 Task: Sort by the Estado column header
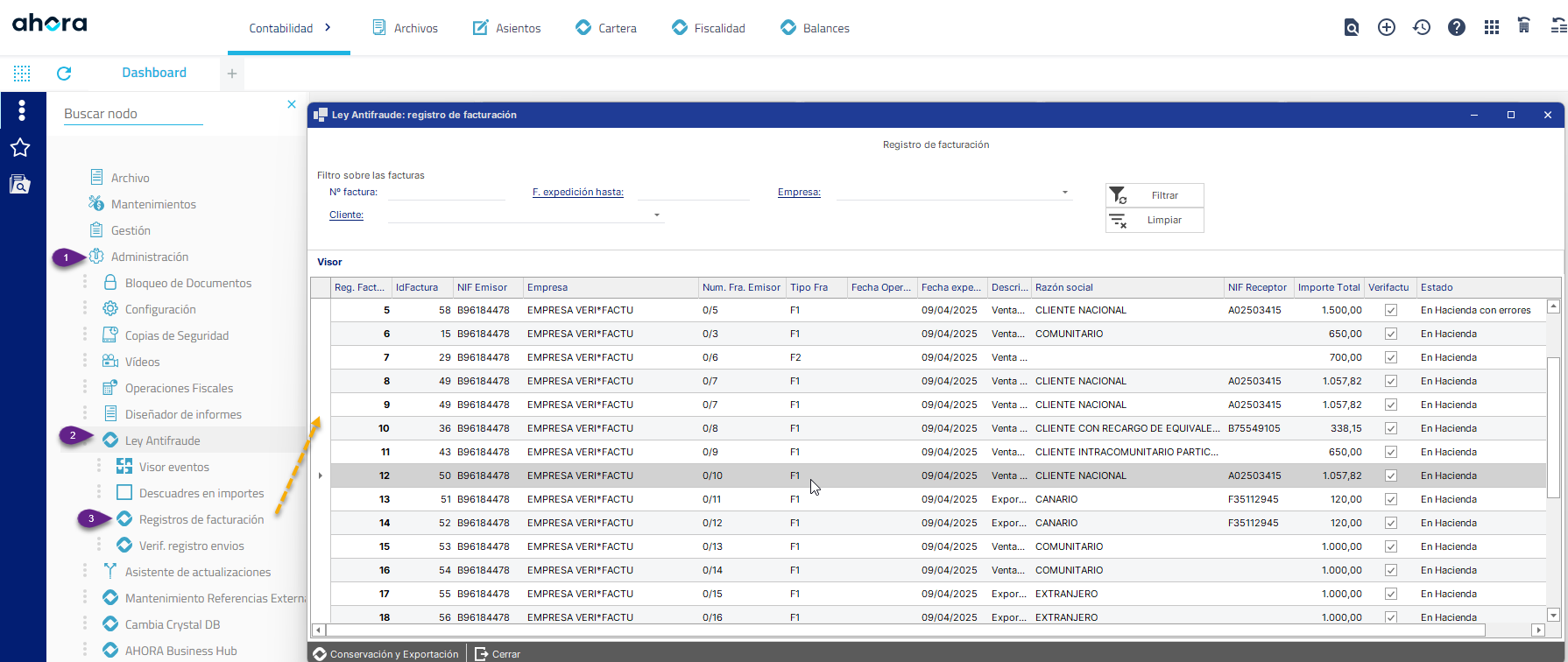tap(1437, 287)
